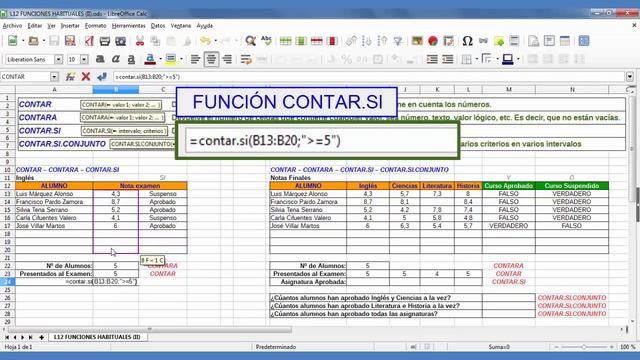This screenshot has width=640, height=360.
Task: Toggle Wrap Text icon
Action: click(x=246, y=60)
